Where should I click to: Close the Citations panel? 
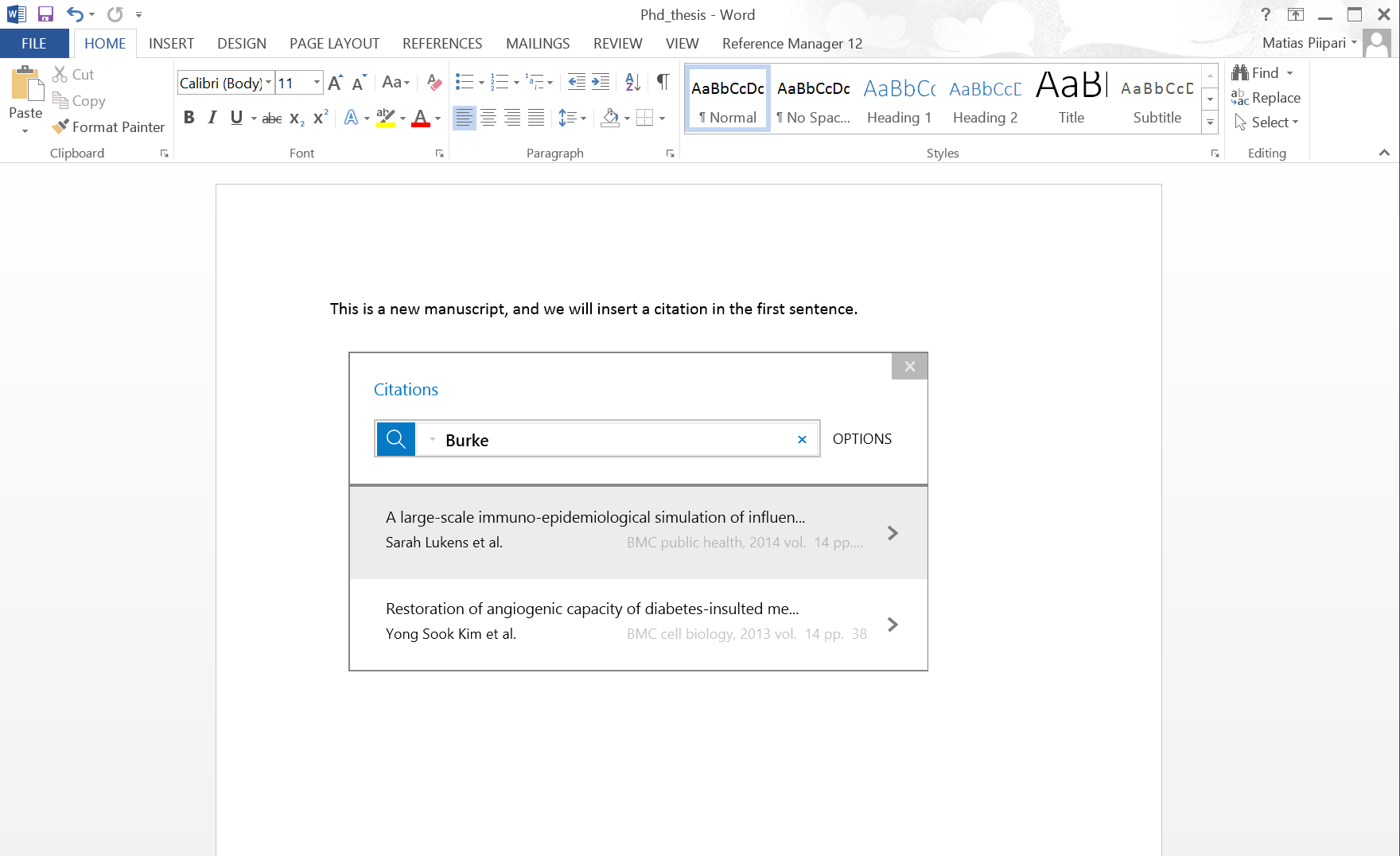(x=910, y=366)
